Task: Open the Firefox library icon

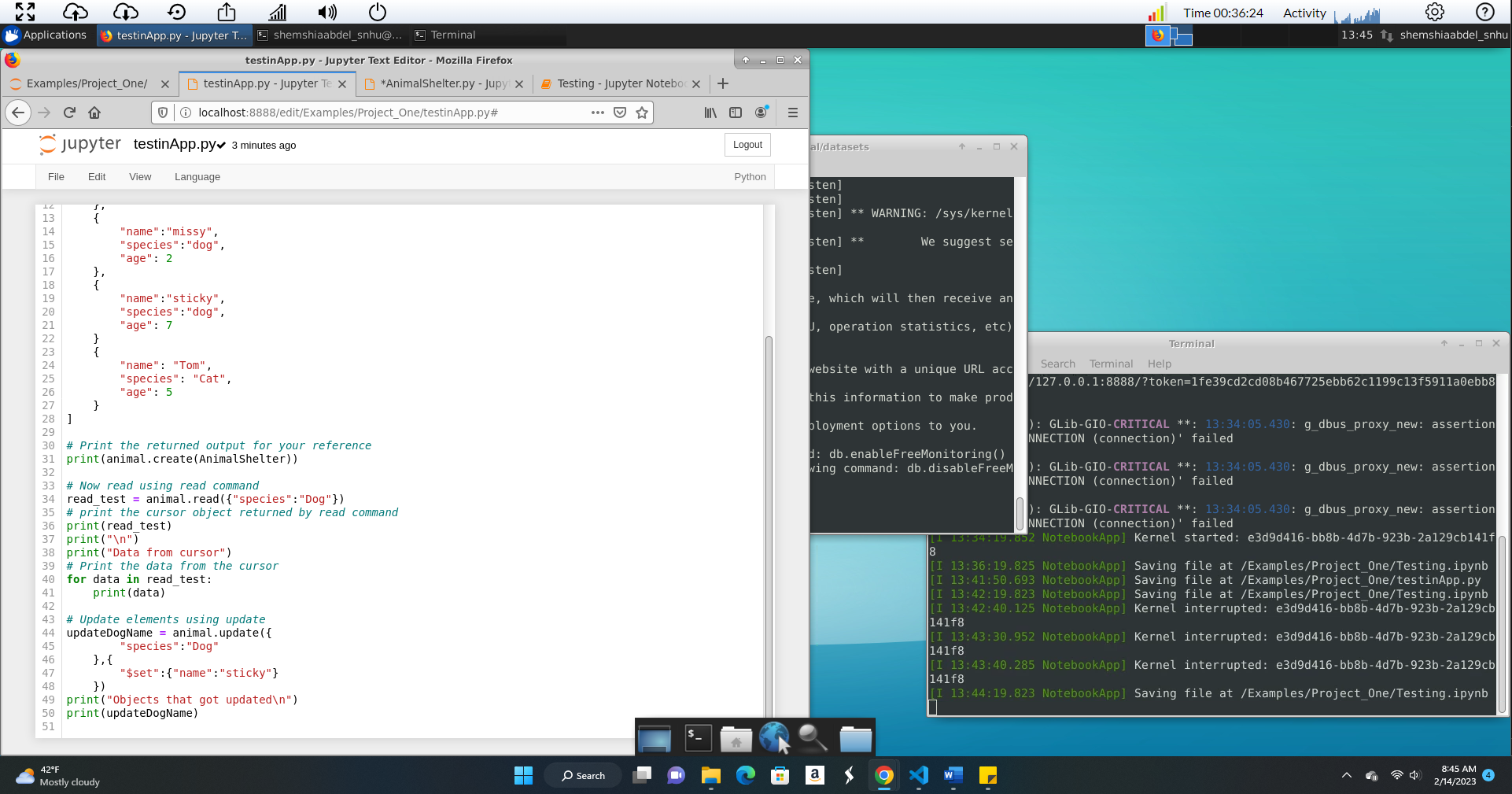Action: (x=710, y=113)
